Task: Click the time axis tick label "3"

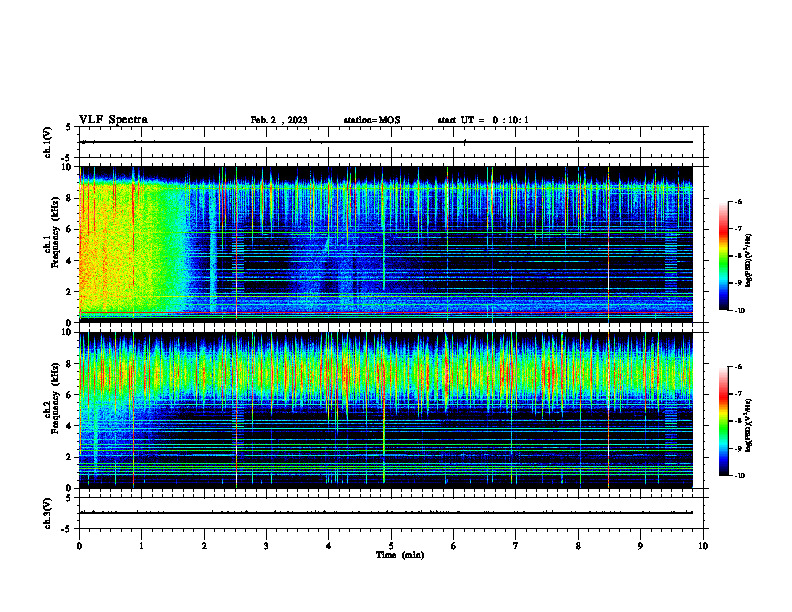Action: click(266, 546)
